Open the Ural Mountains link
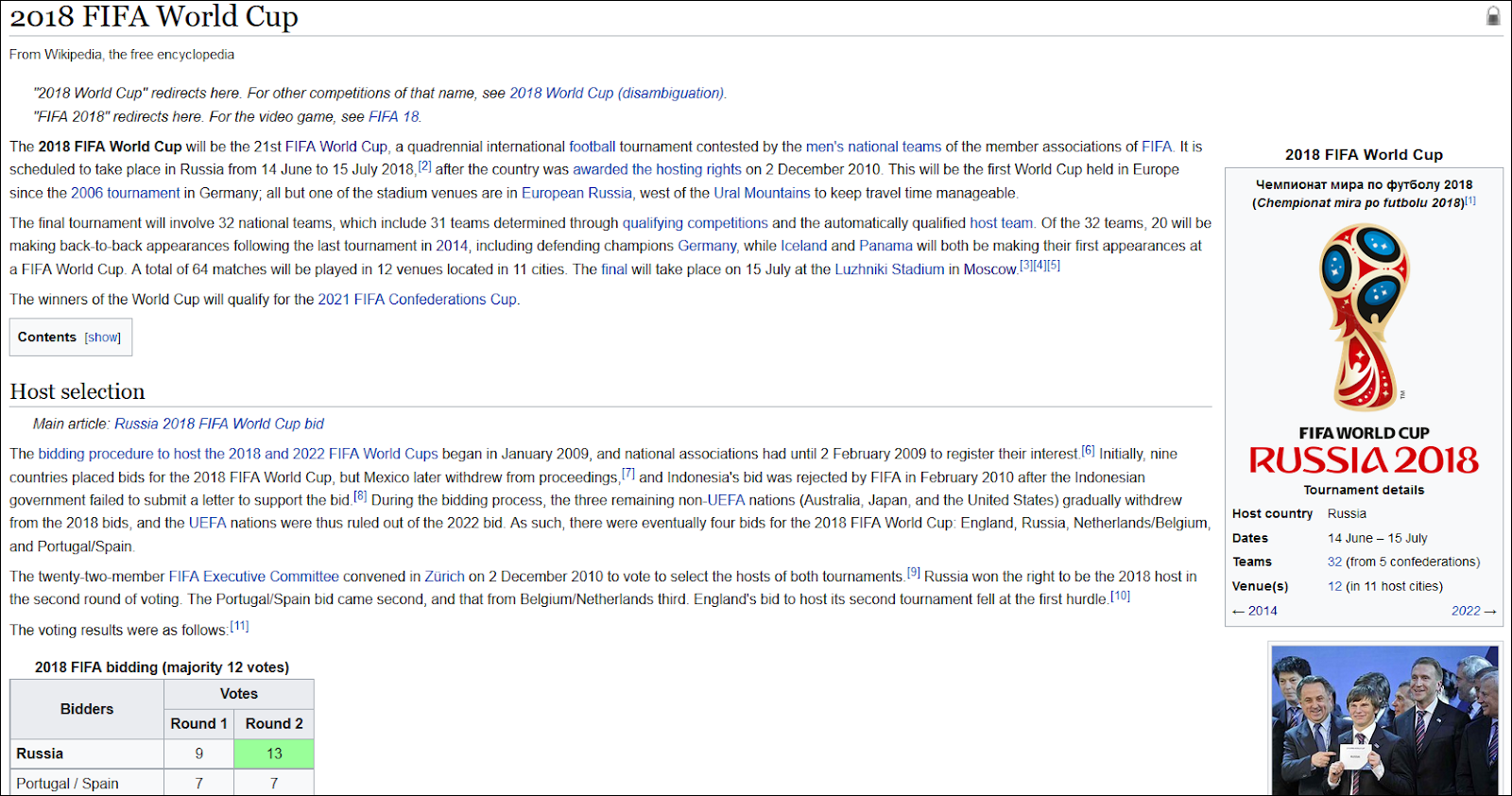The height and width of the screenshot is (796, 1512). (762, 193)
